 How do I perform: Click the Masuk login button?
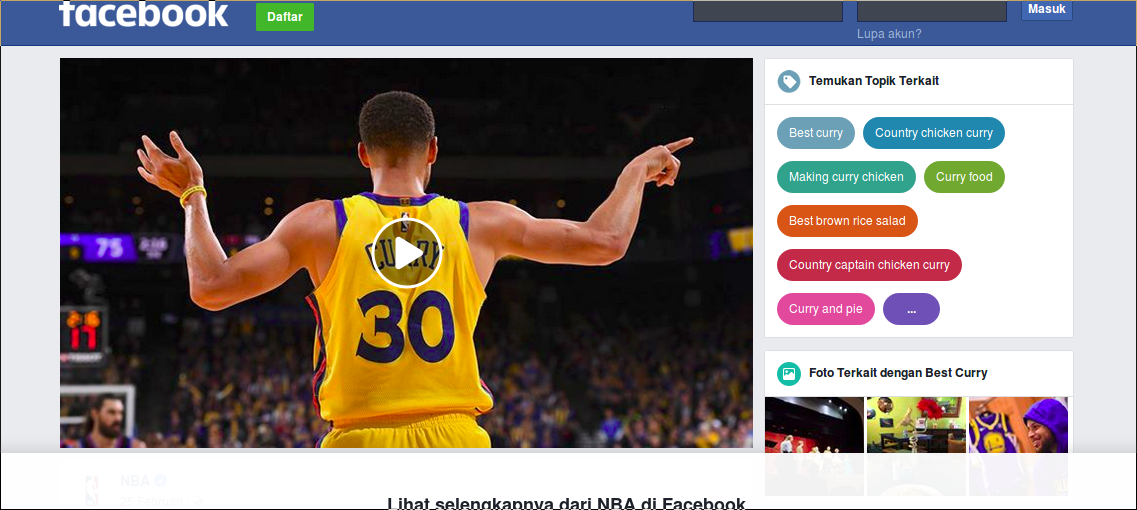pyautogui.click(x=1046, y=10)
